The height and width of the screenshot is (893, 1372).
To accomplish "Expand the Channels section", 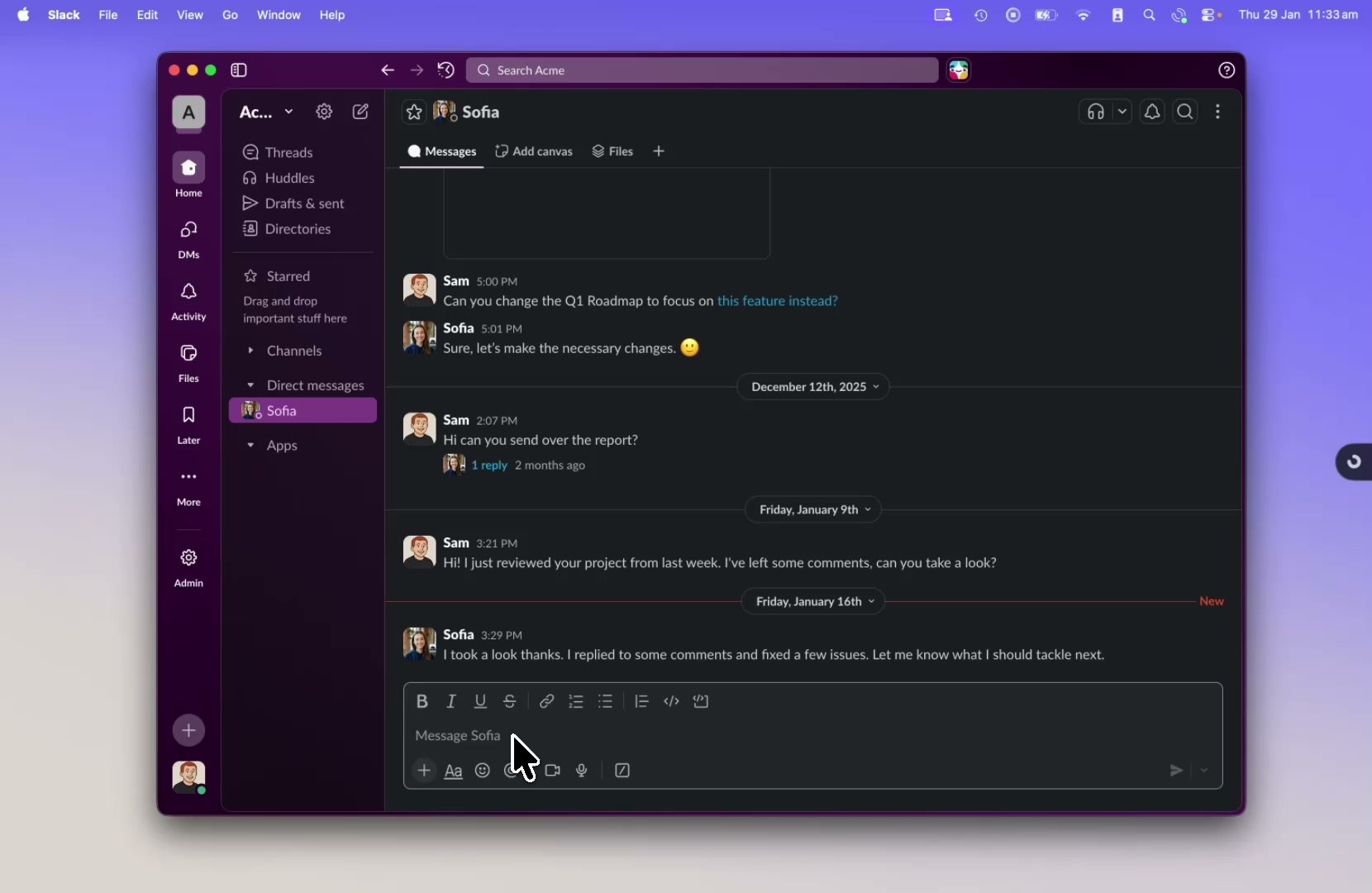I will (x=250, y=351).
